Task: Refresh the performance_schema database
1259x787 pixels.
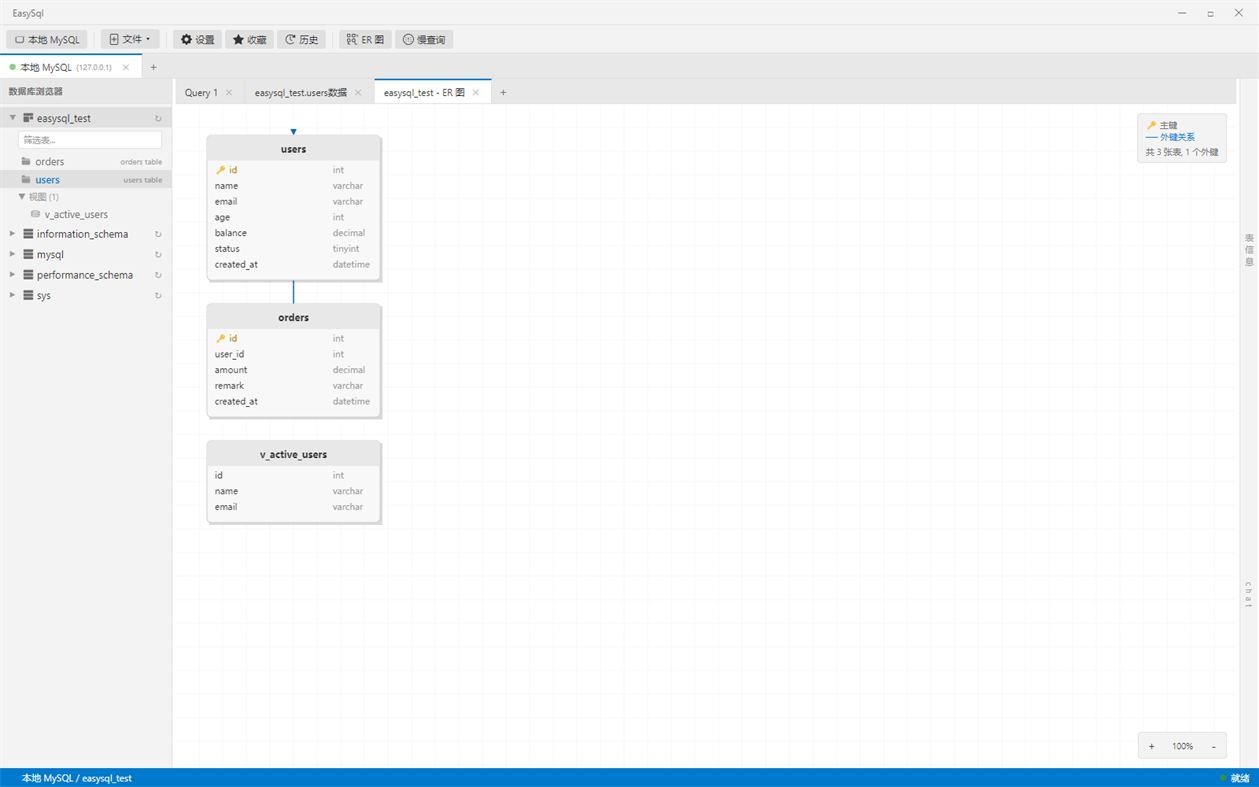Action: click(158, 275)
